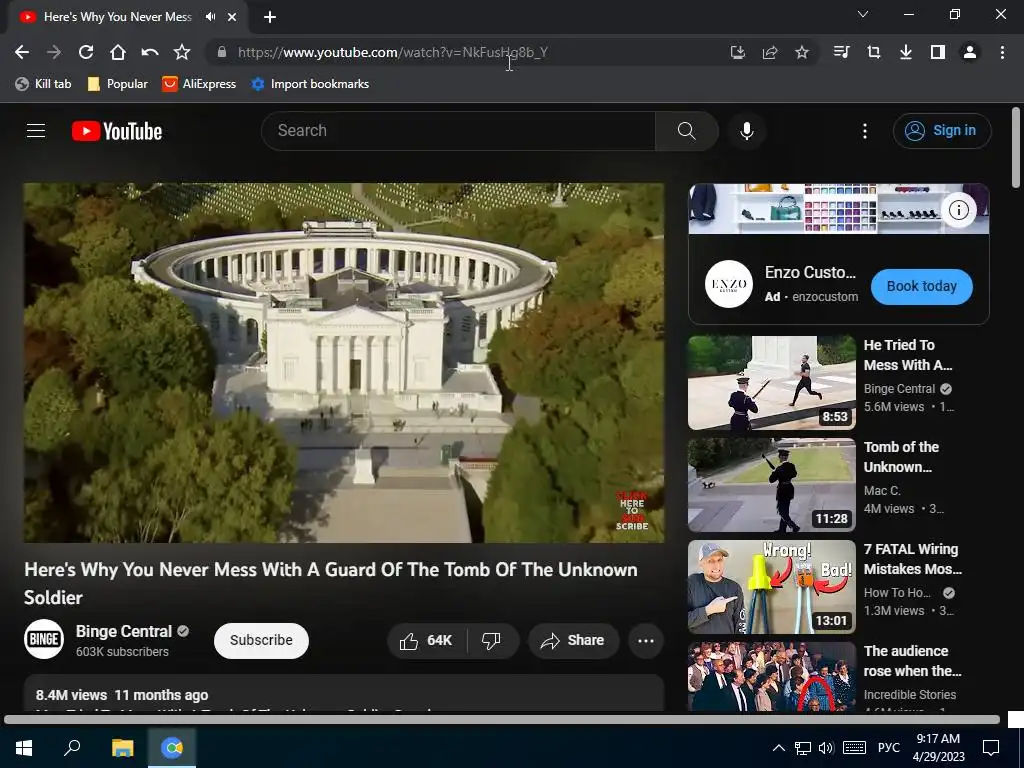Open the Windows Start menu
The image size is (1024, 768).
(x=24, y=748)
